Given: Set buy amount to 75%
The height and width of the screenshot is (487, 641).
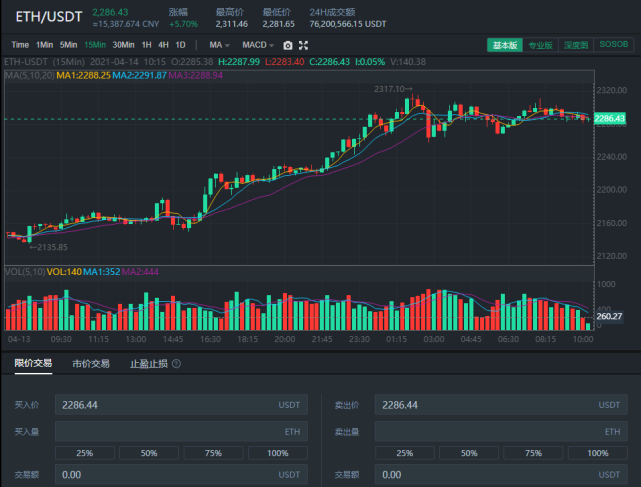Looking at the screenshot, I should click(213, 453).
